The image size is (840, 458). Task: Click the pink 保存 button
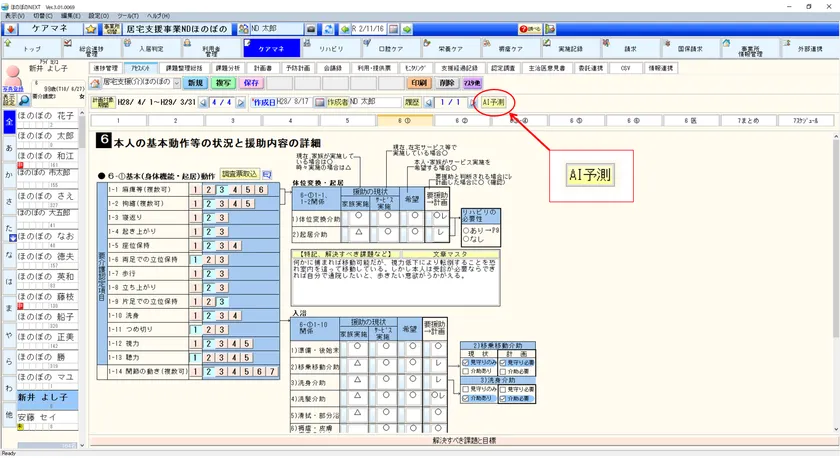(x=251, y=83)
